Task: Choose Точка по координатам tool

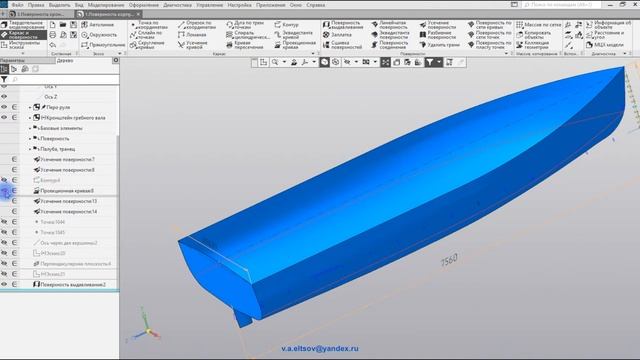Action: click(149, 25)
